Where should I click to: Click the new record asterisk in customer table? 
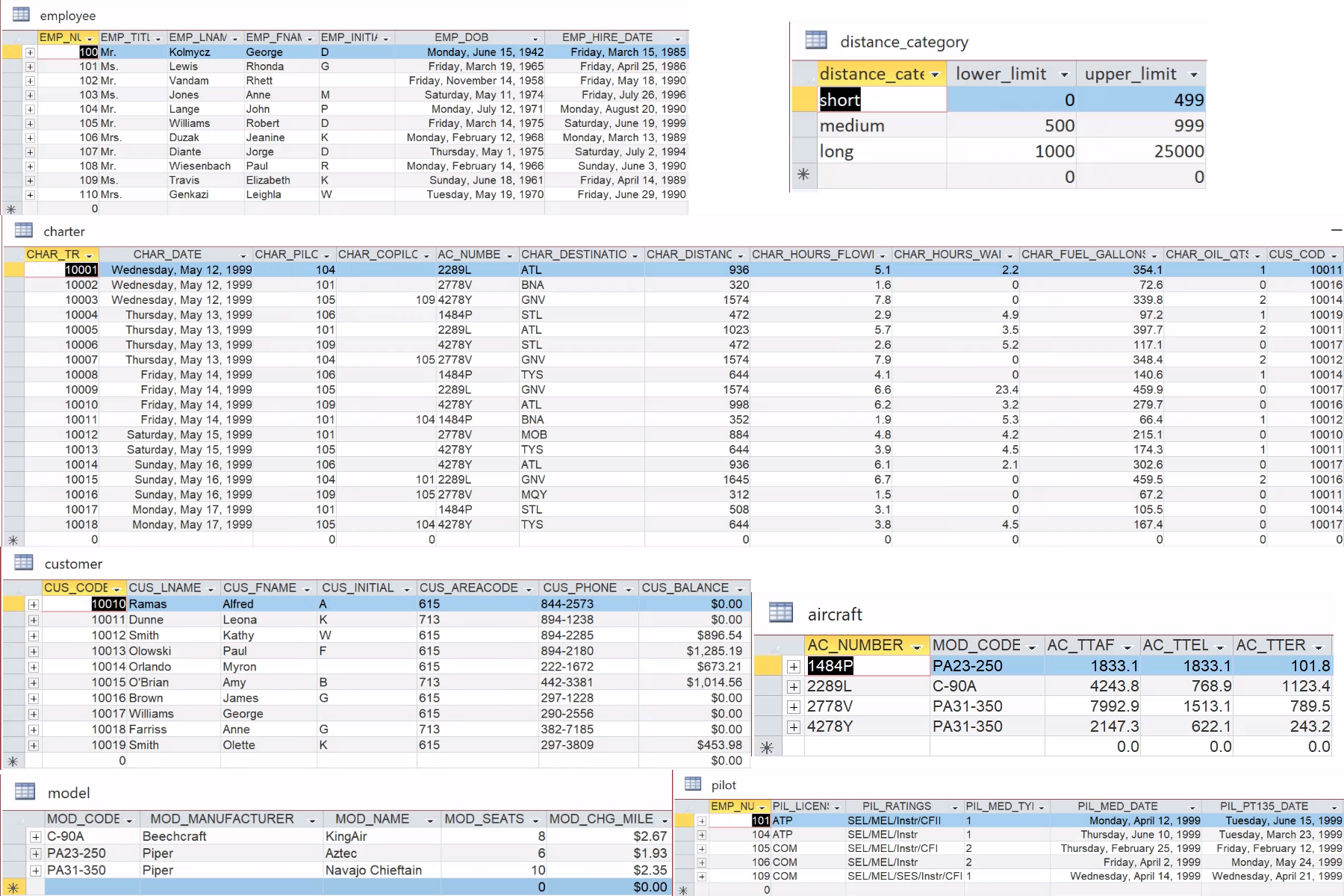pos(12,760)
